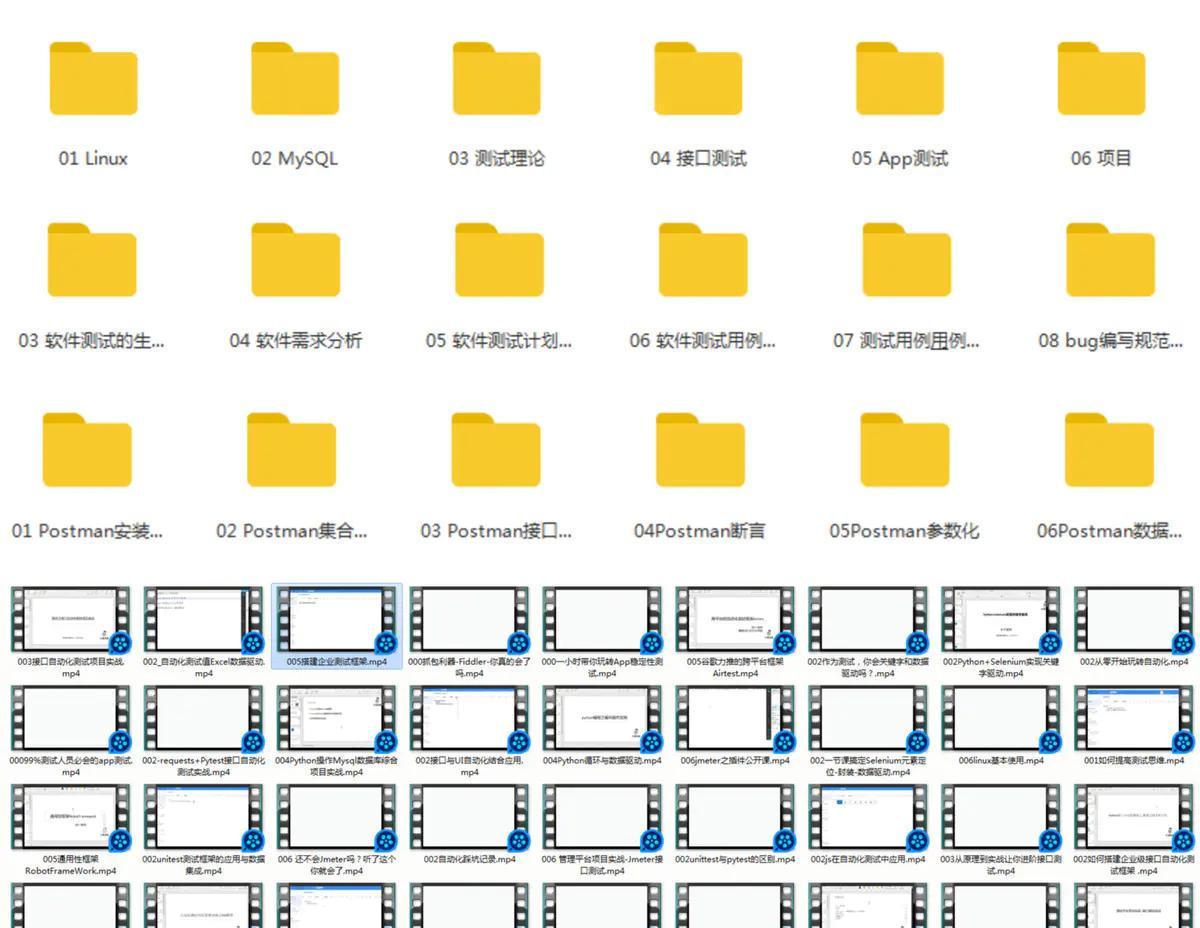Image resolution: width=1200 pixels, height=928 pixels.
Task: Click the 002-requests+Pytest接口自动化 video thumbnail
Action: pos(204,718)
